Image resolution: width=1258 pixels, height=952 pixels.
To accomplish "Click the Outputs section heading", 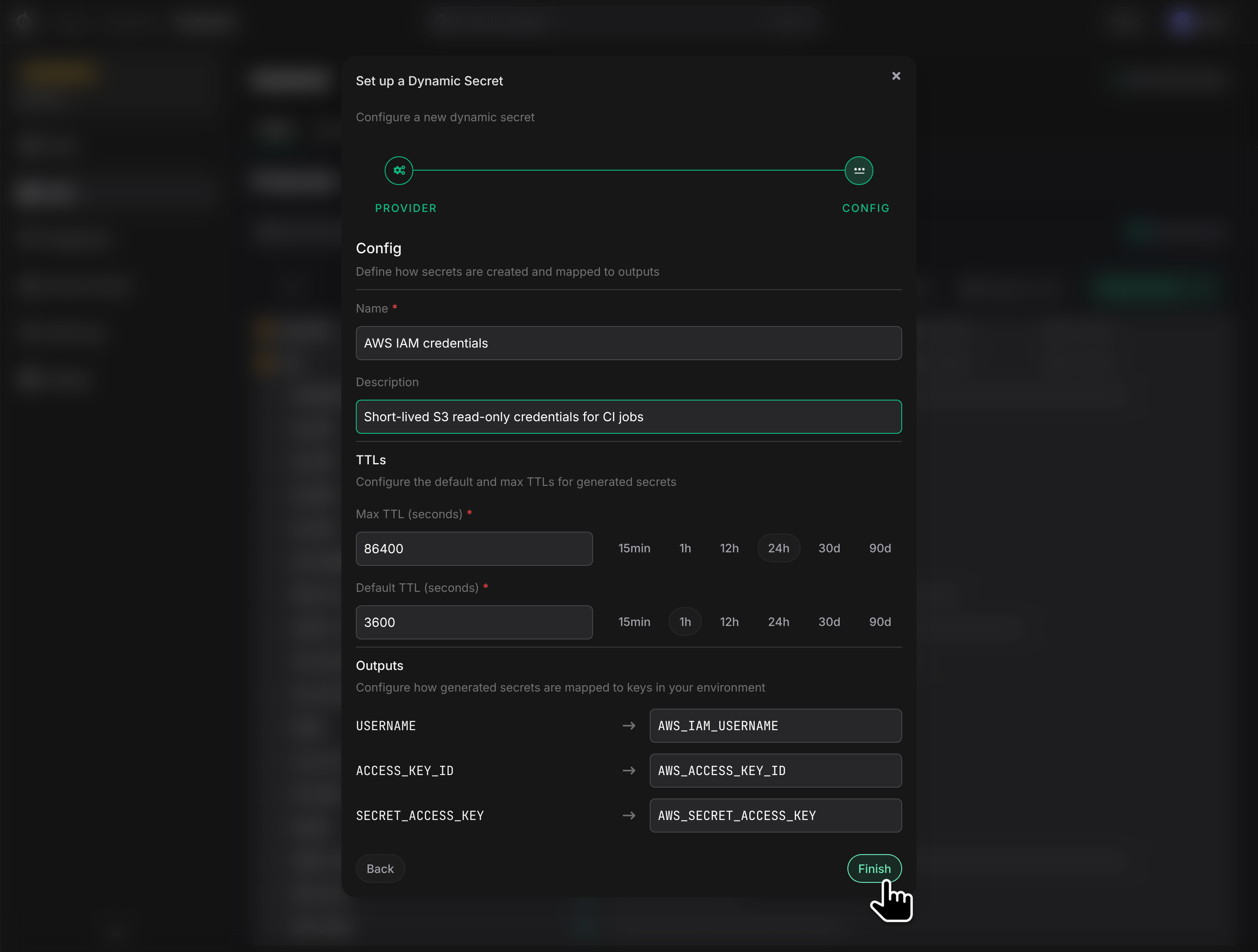I will (379, 666).
